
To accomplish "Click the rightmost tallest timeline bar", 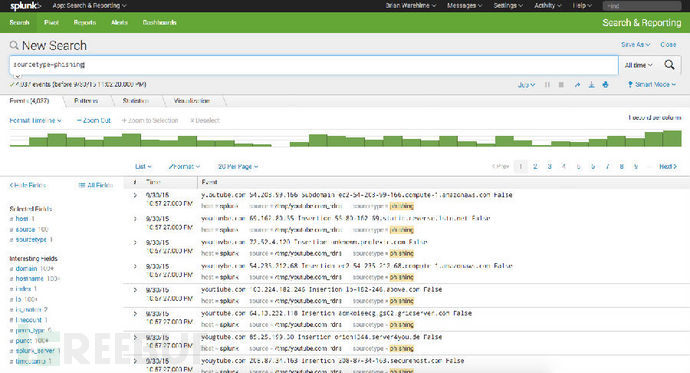I will click(x=672, y=139).
